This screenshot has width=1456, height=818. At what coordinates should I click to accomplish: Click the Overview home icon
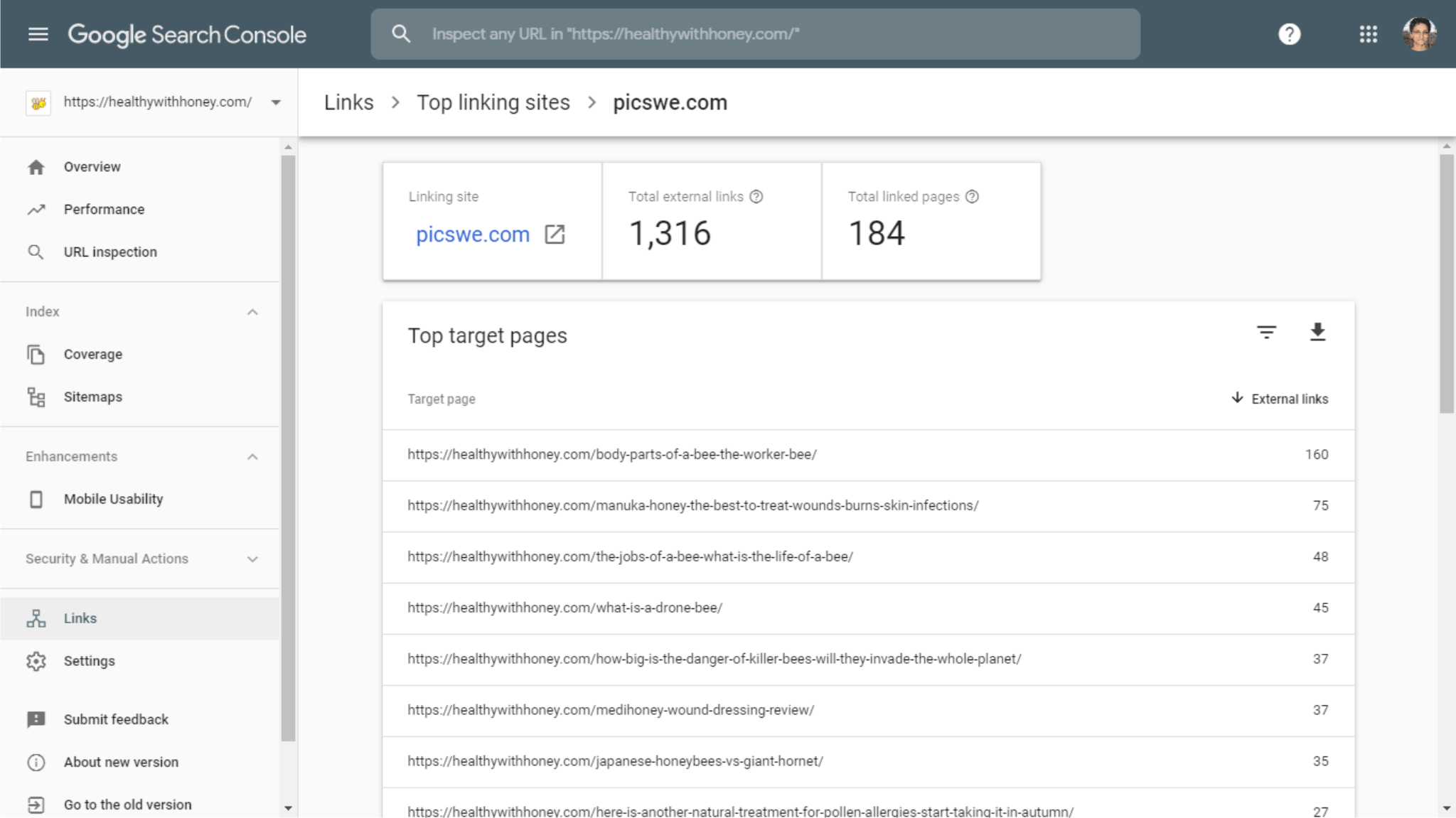pyautogui.click(x=36, y=167)
